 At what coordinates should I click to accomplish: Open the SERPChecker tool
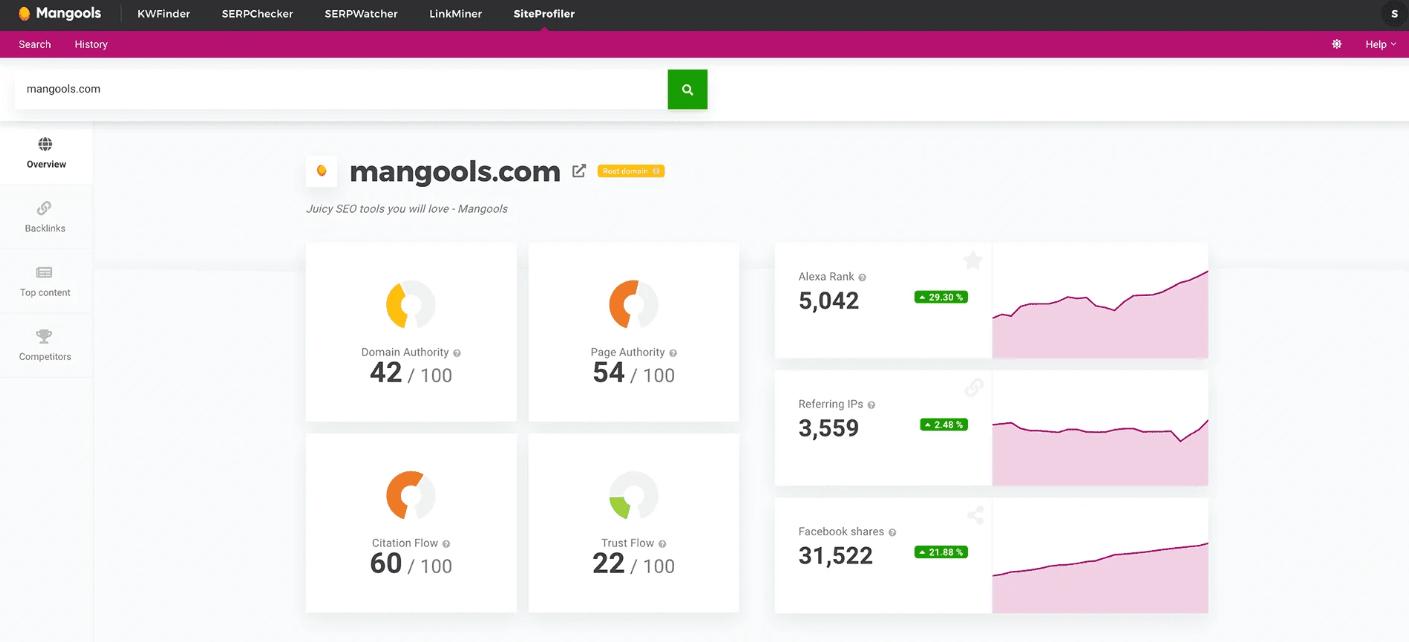pos(257,14)
